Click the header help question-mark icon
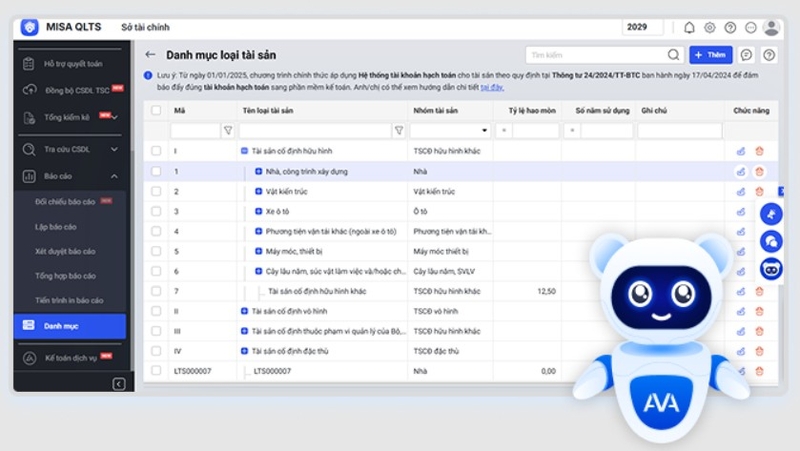The height and width of the screenshot is (451, 800). coord(730,28)
